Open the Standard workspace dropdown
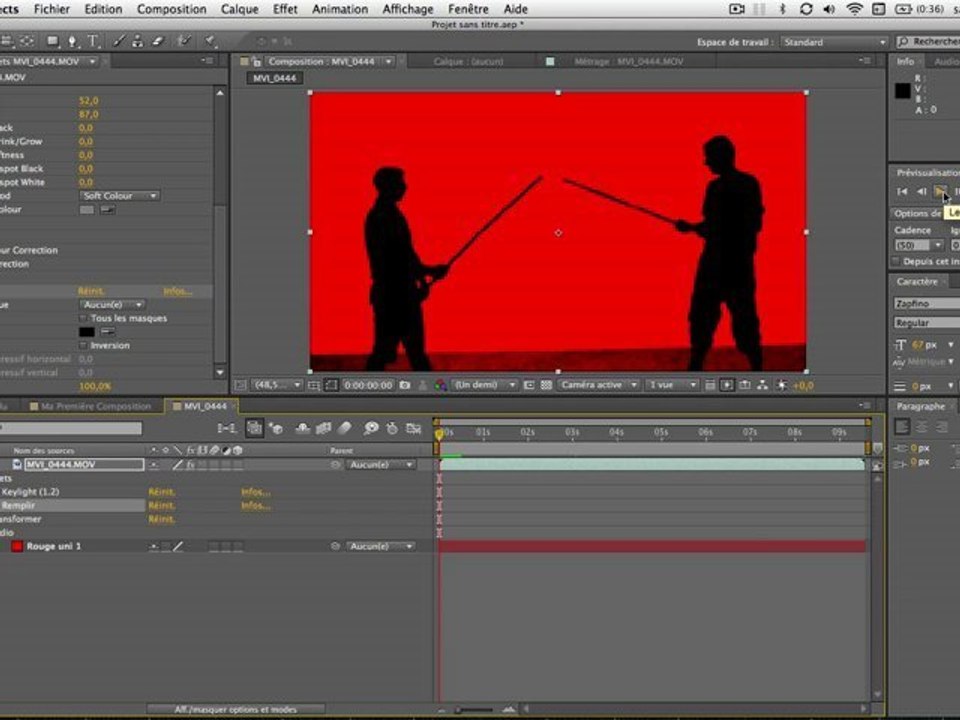Screen dimensions: 960x720 [833, 42]
